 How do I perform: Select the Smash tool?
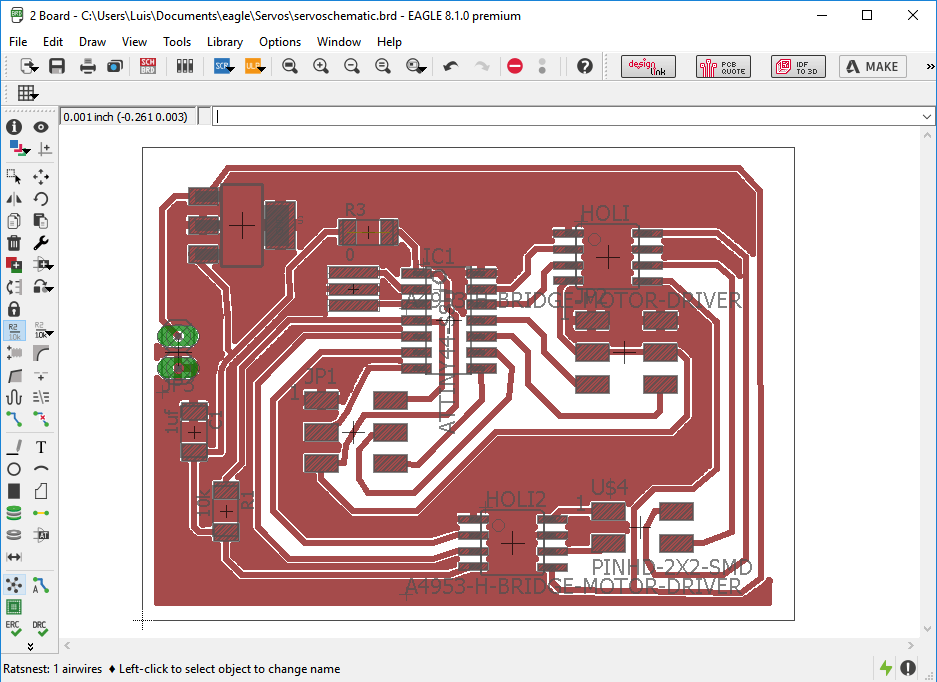14,353
